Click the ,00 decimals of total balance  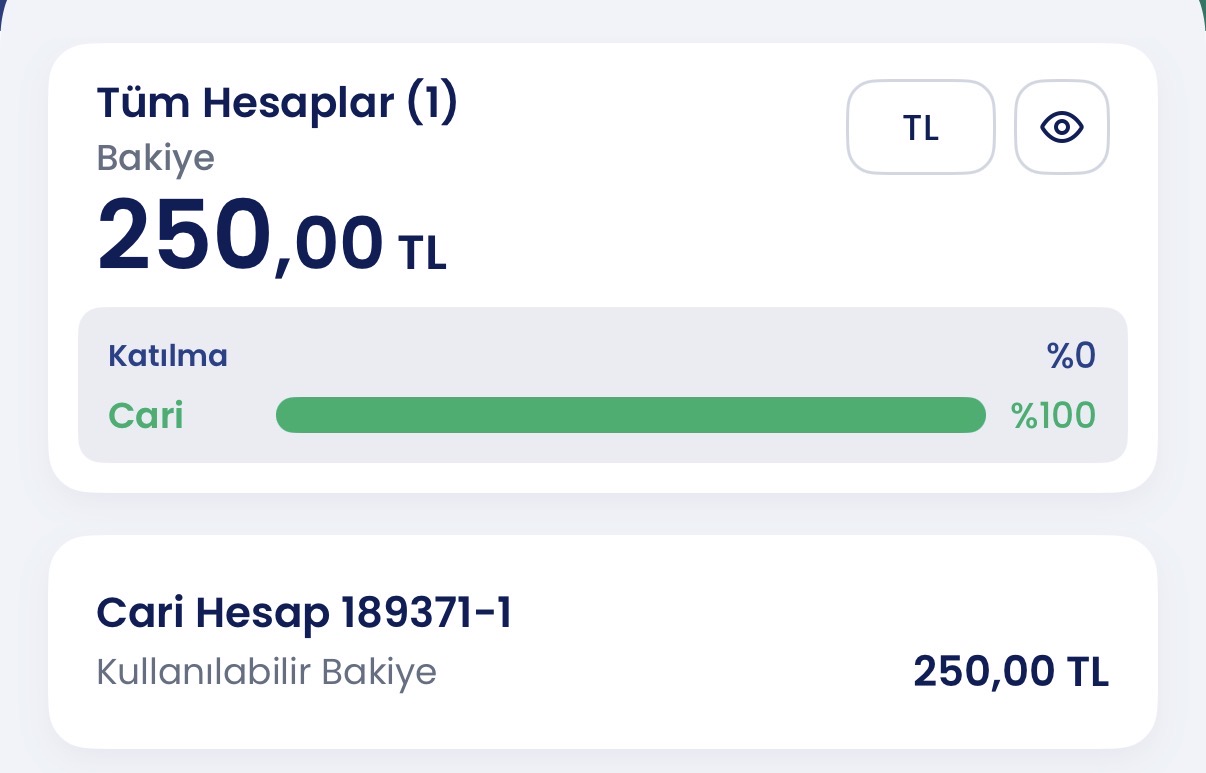328,246
